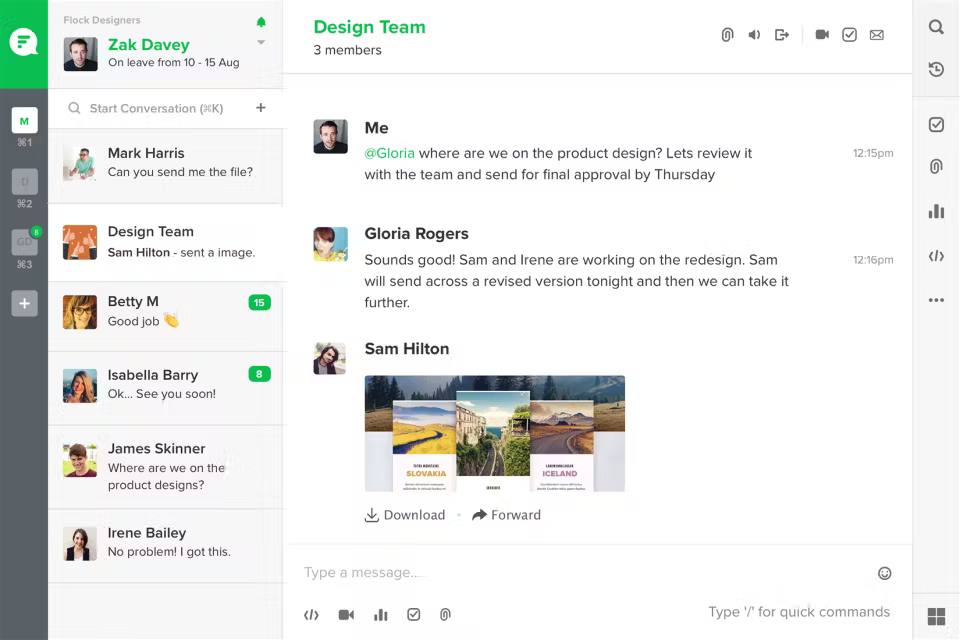This screenshot has height=640, width=960.
Task: Mute Design Team with the speaker icon
Action: pos(754,35)
